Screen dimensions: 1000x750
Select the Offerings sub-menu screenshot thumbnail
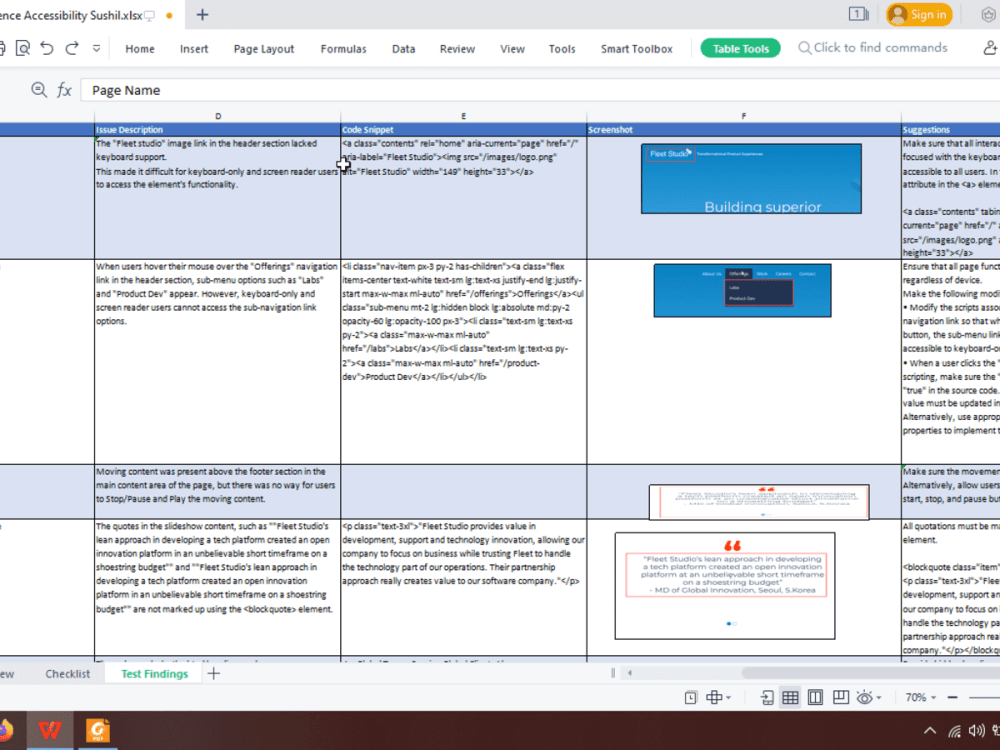point(742,290)
